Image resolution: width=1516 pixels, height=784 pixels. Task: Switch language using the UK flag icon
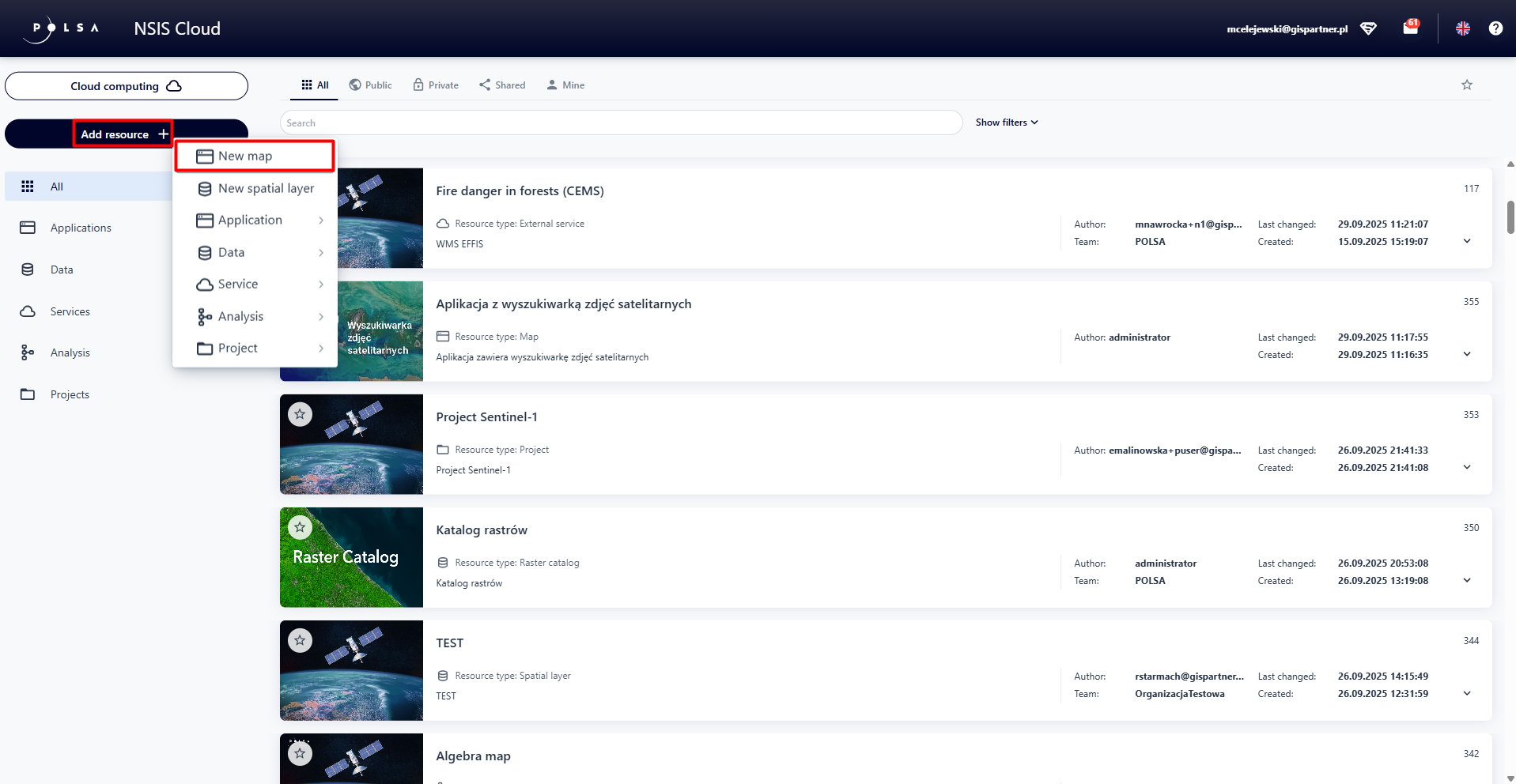[x=1463, y=28]
